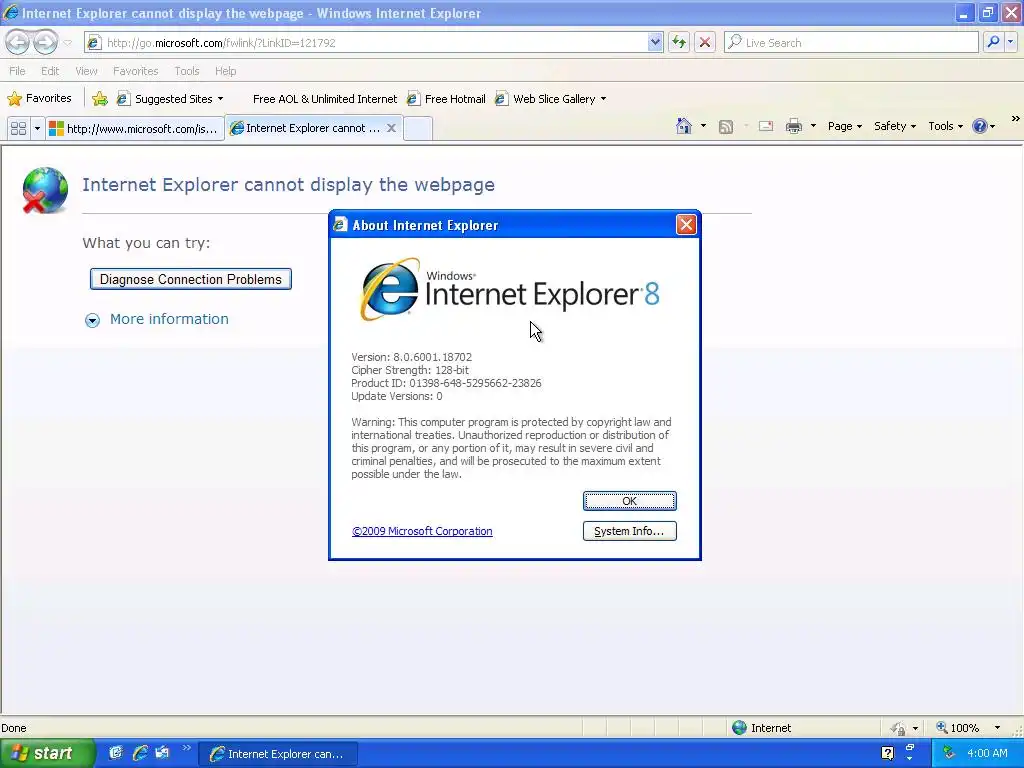Click the Print icon
The width and height of the screenshot is (1024, 768).
tap(793, 126)
